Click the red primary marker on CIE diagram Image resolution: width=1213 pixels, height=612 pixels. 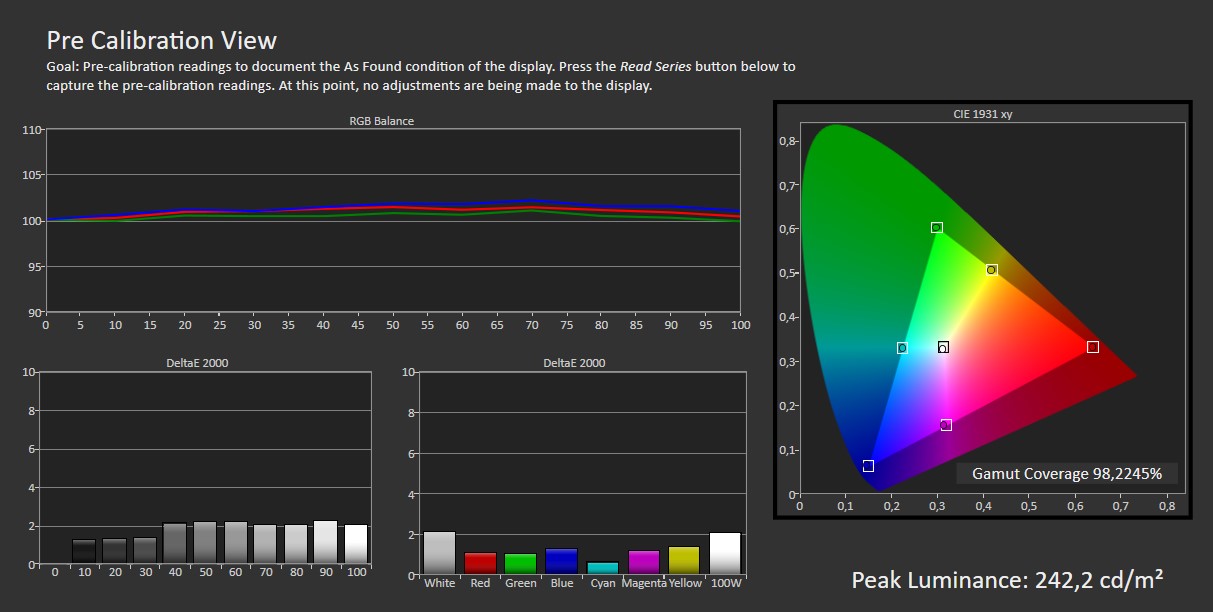(1093, 347)
